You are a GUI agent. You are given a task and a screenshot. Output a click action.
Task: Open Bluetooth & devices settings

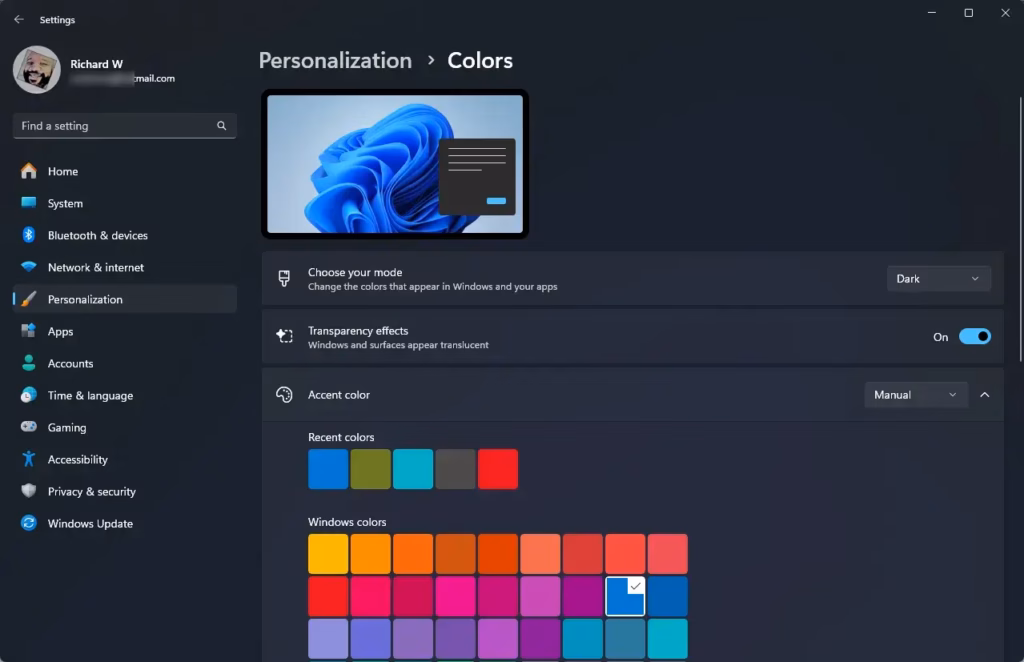(x=125, y=235)
